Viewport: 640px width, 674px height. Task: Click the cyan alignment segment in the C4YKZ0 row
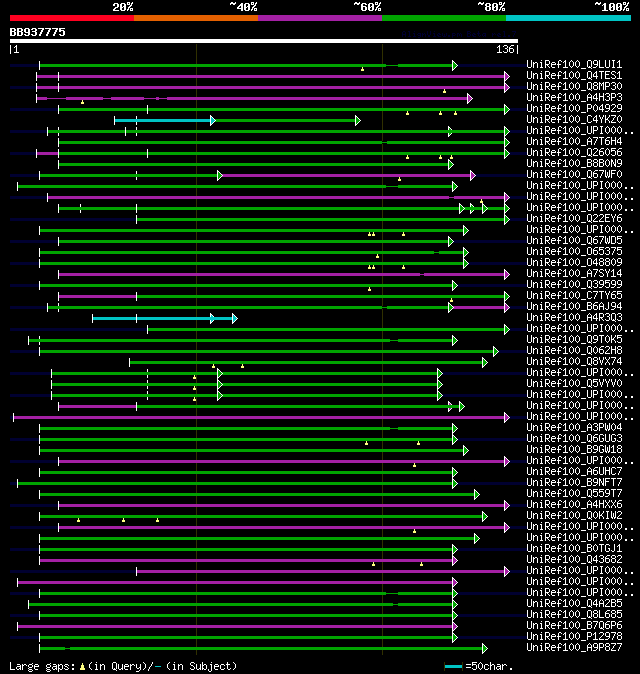pos(163,120)
